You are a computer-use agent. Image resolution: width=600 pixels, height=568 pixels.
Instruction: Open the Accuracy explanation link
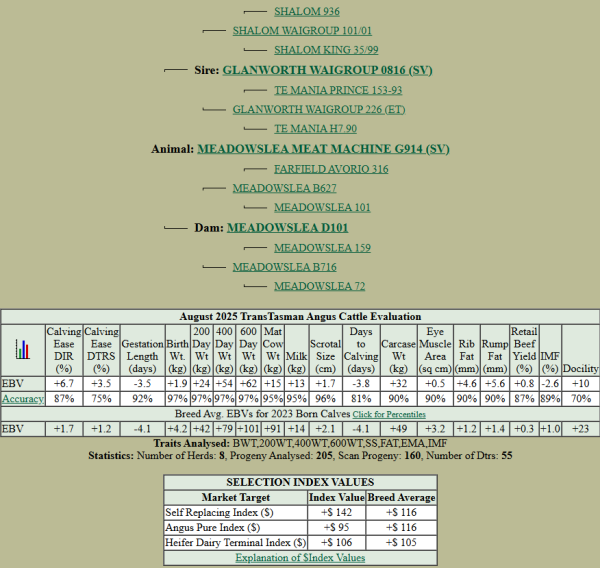(23, 399)
